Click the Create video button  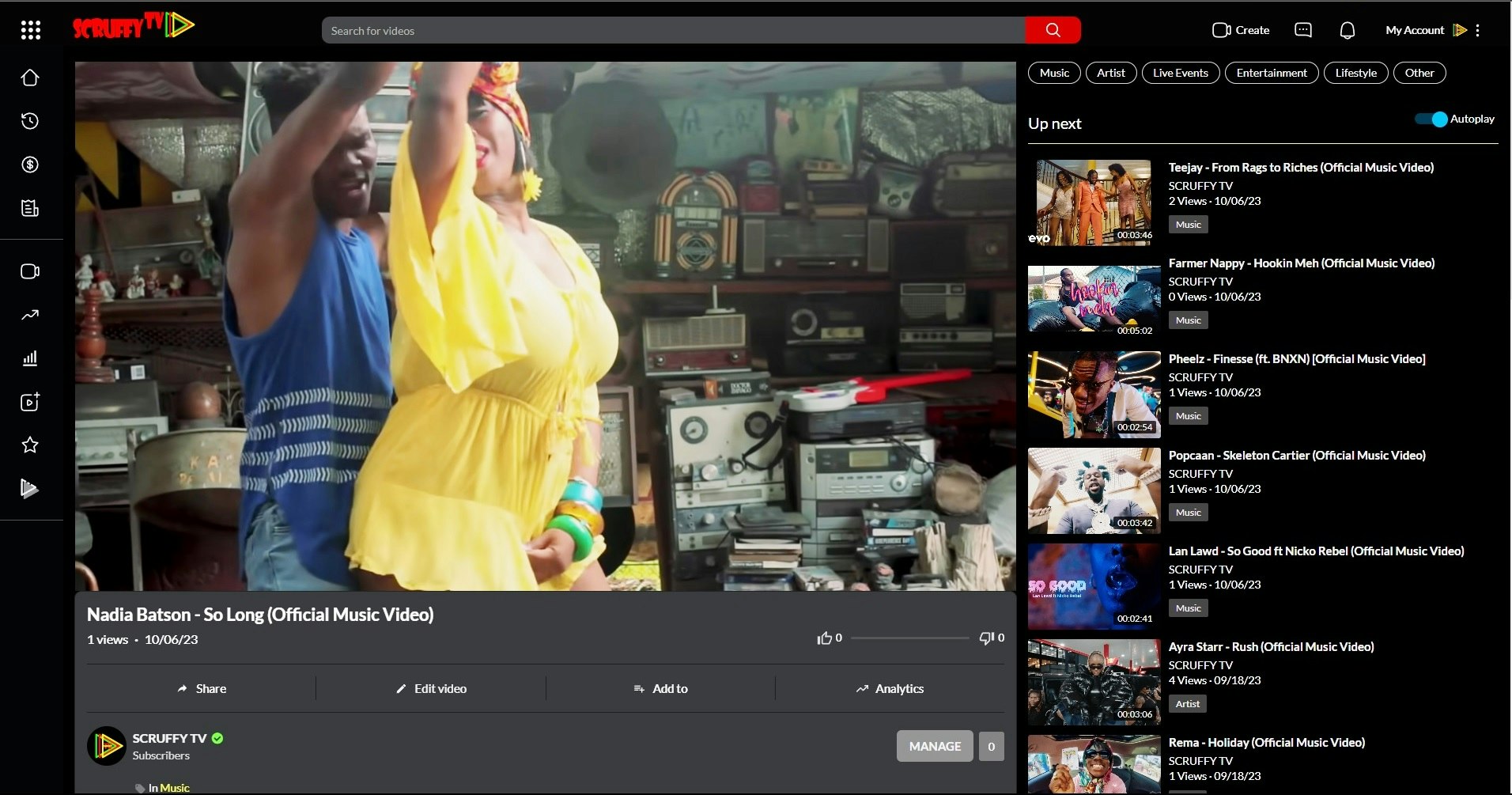point(1241,30)
